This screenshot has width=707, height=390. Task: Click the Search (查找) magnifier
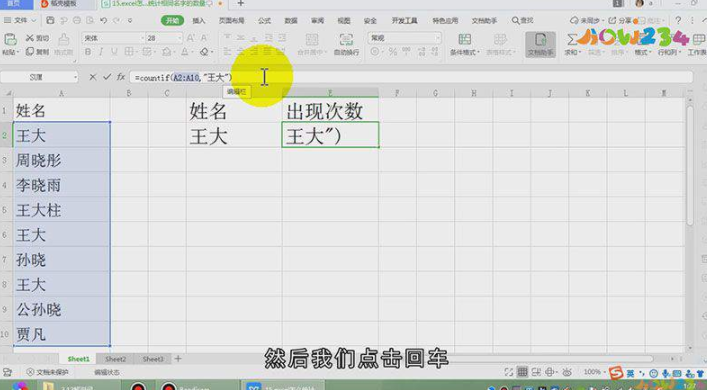point(522,21)
